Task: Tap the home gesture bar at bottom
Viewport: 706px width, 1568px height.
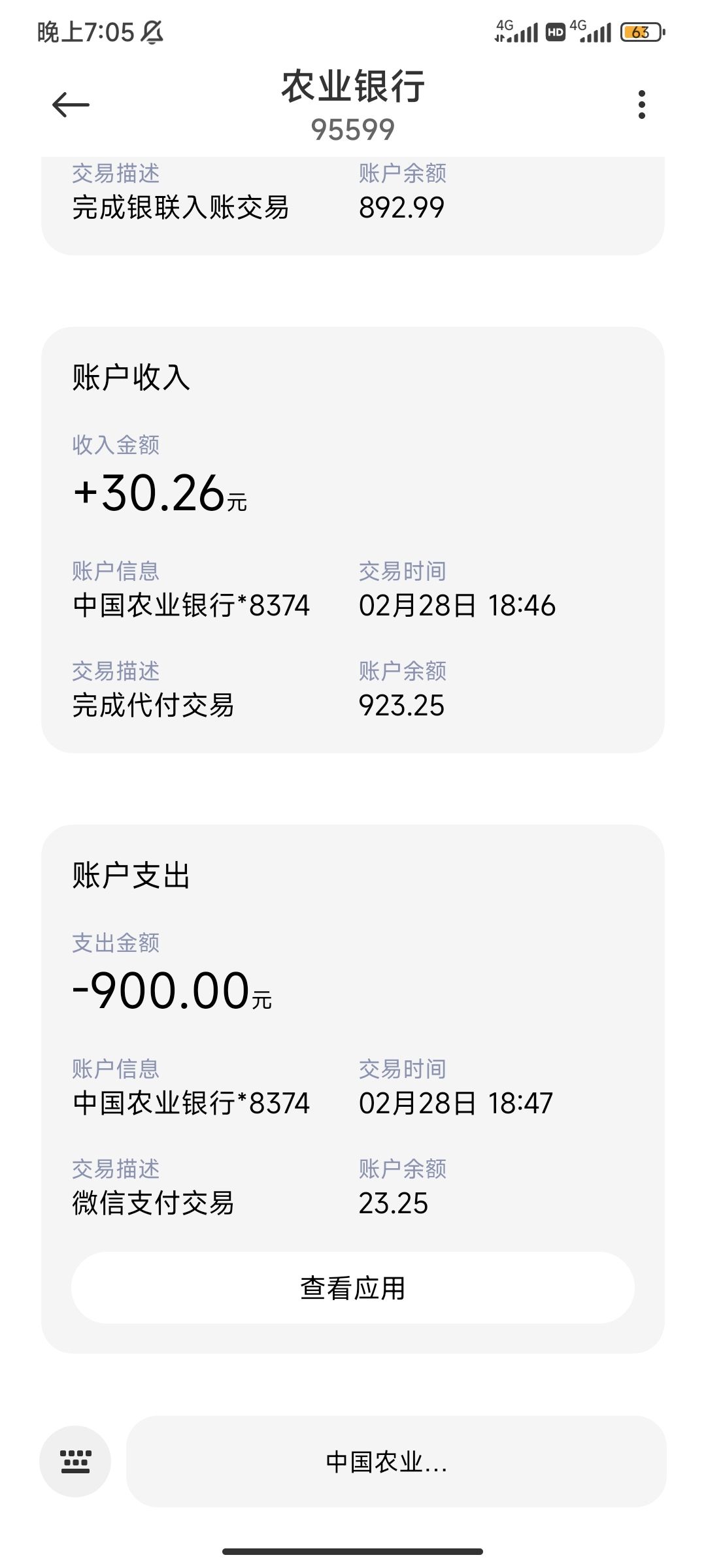Action: [x=353, y=1551]
